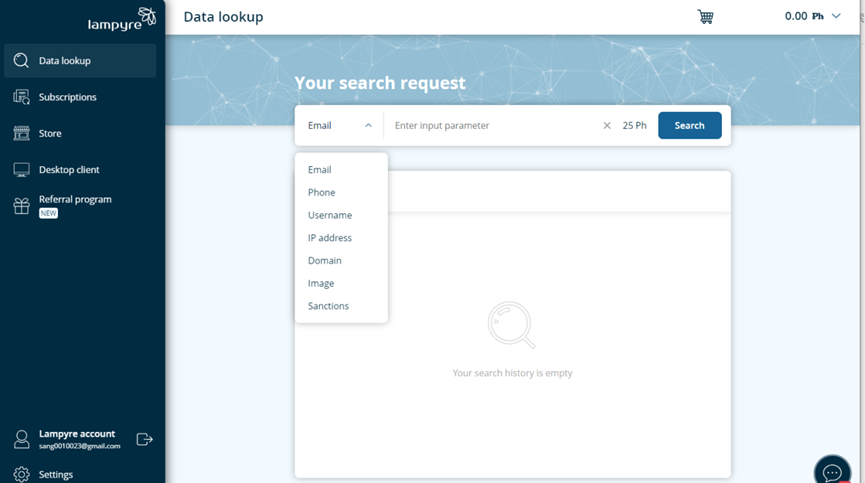
Task: Expand the balance 0.00 Ph chevron
Action: coord(836,16)
